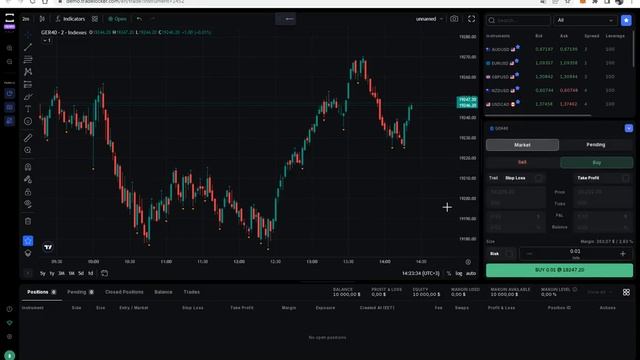This screenshot has width=640, height=360.
Task: Choose Sell order side
Action: (x=522, y=162)
